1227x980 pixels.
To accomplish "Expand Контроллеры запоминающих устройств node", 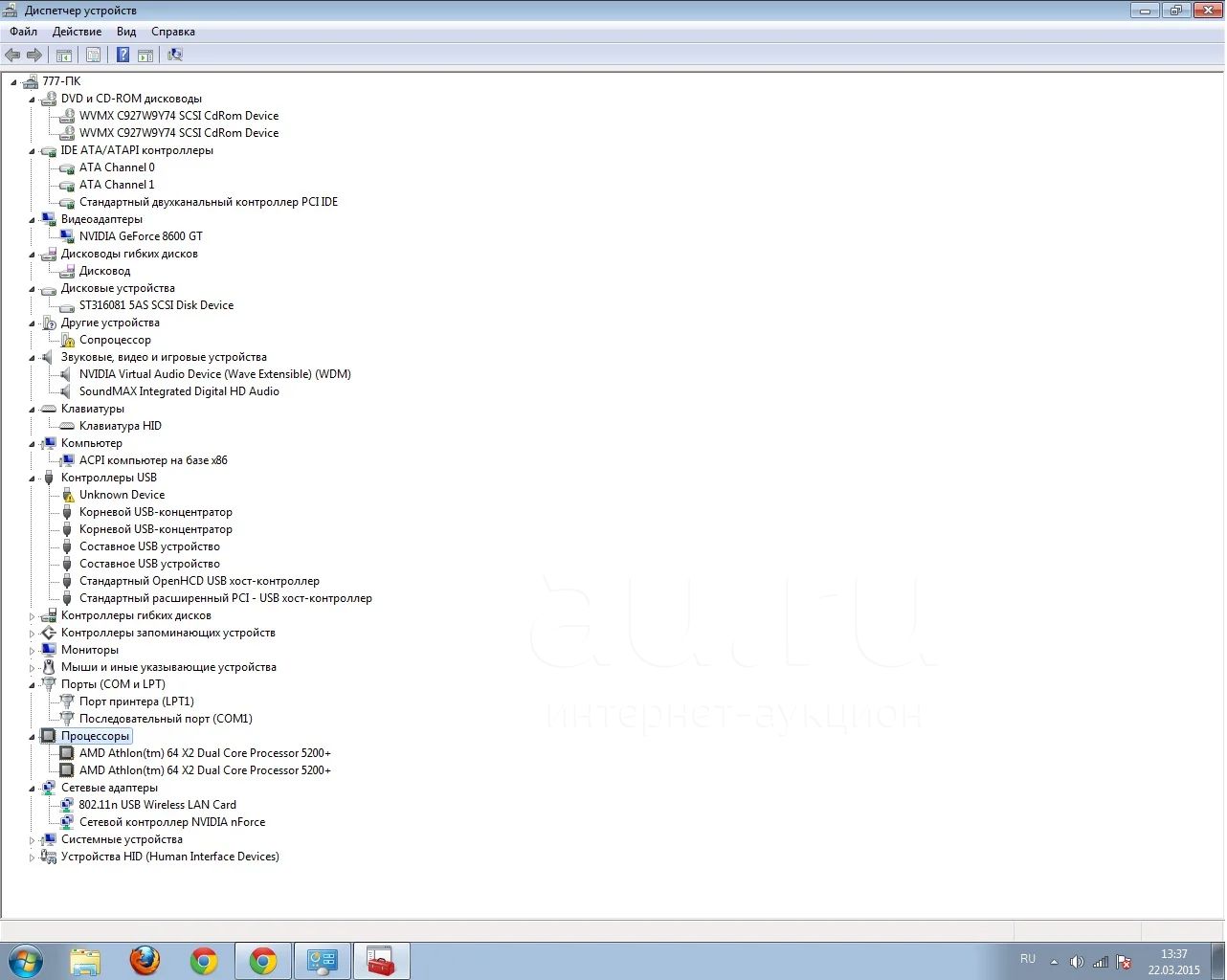I will coord(32,633).
